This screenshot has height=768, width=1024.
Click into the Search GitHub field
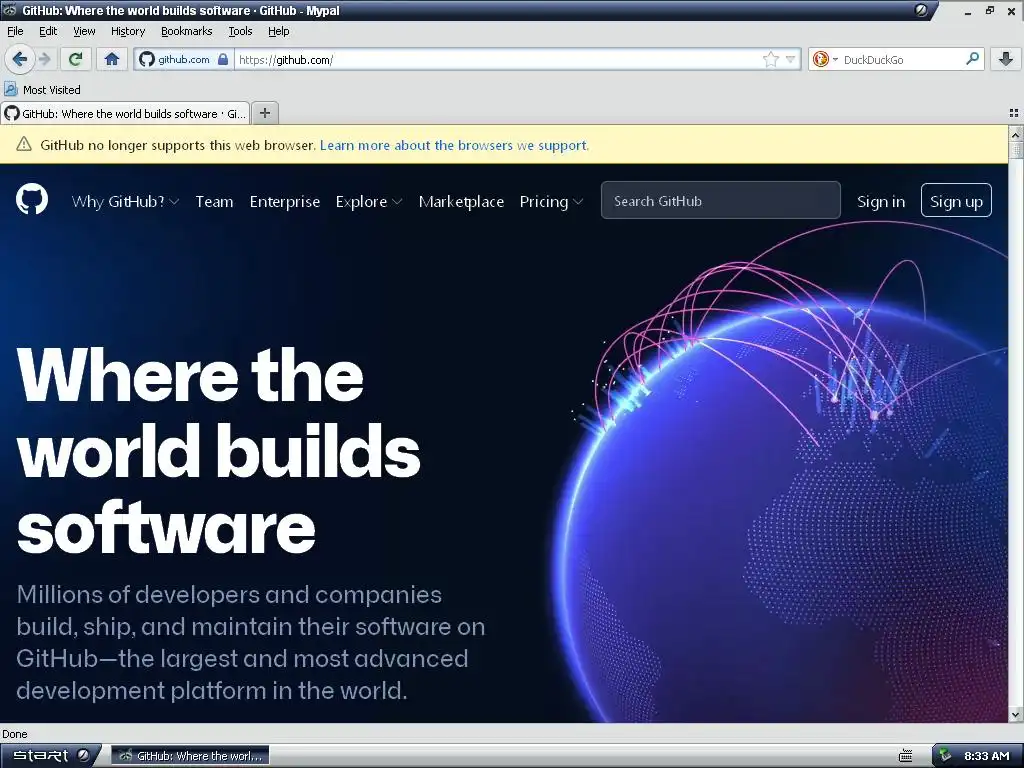coord(720,200)
